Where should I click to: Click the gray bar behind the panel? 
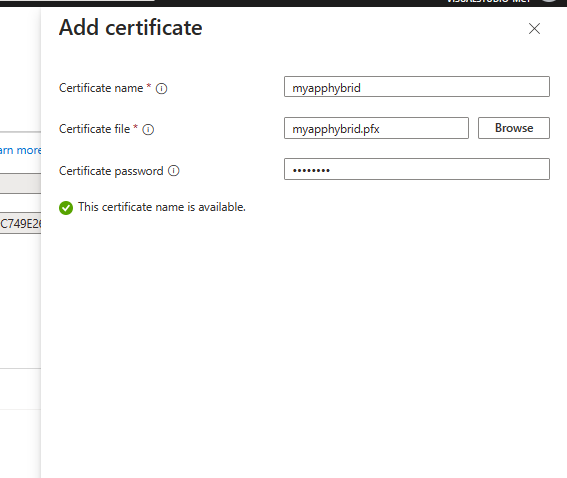coord(21,183)
